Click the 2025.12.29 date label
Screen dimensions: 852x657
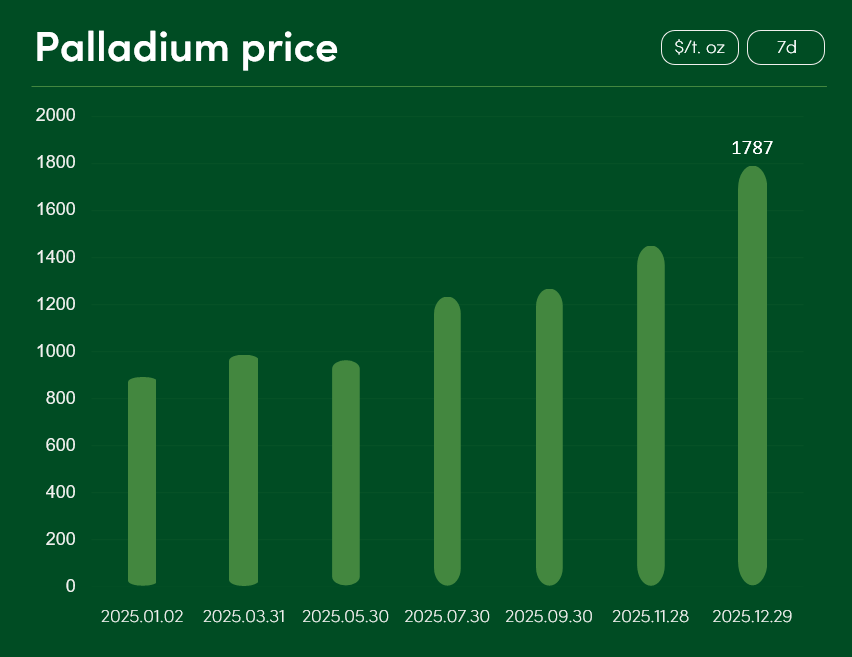point(752,617)
